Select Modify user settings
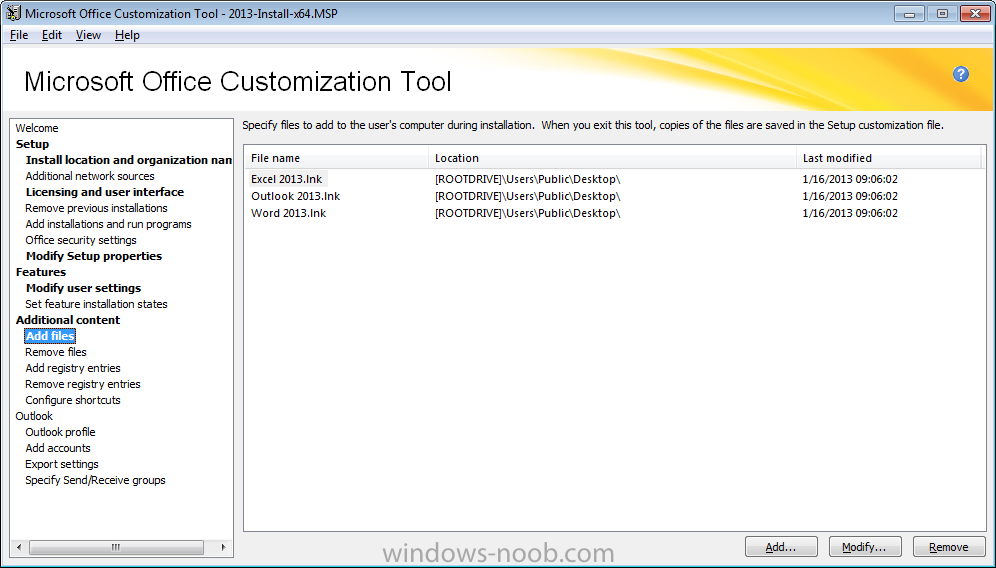The image size is (996, 568). pos(83,288)
